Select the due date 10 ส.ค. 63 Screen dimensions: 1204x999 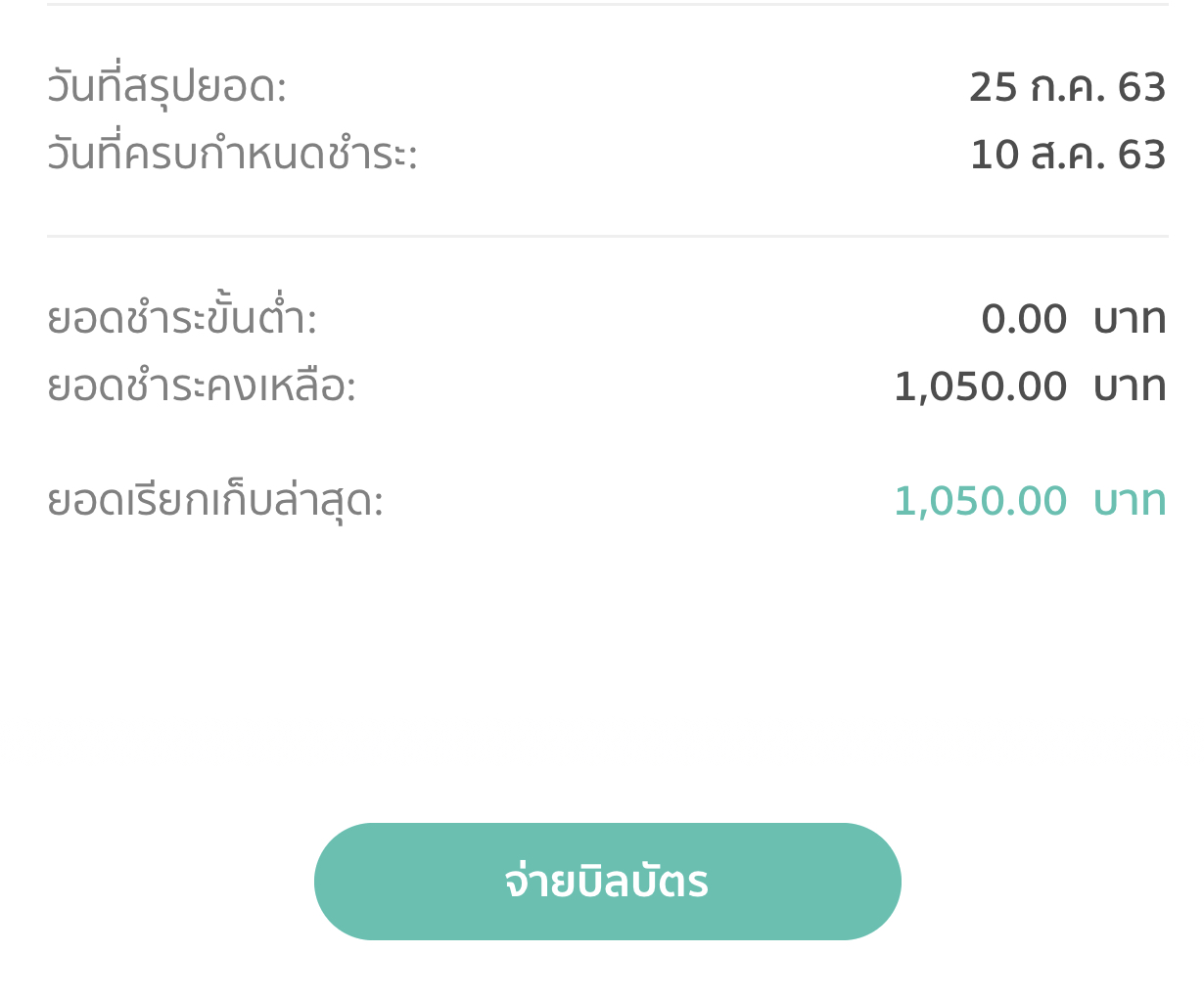pos(1067,155)
